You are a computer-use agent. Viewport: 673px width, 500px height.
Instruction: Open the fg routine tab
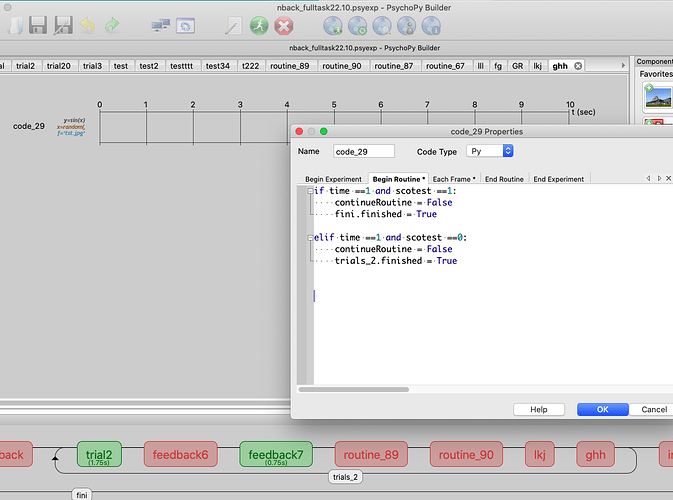point(498,66)
